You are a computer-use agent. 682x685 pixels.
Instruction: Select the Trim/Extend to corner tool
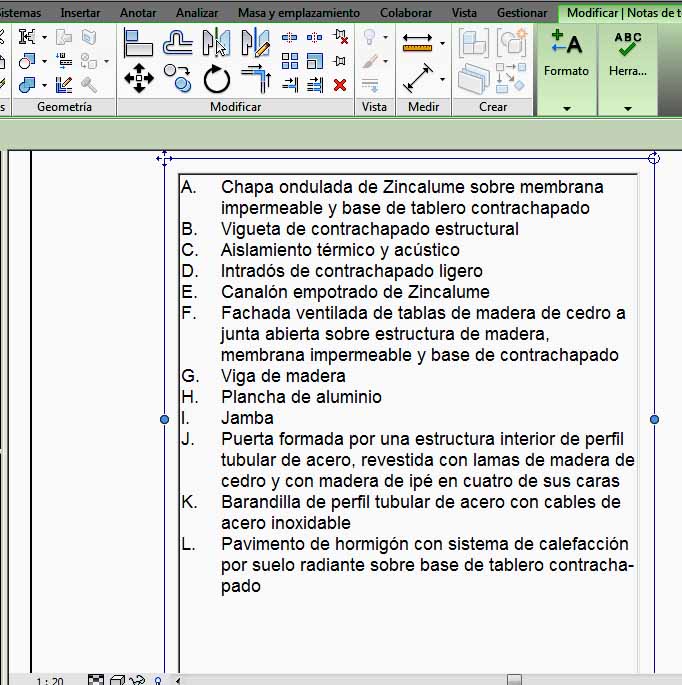click(x=256, y=78)
